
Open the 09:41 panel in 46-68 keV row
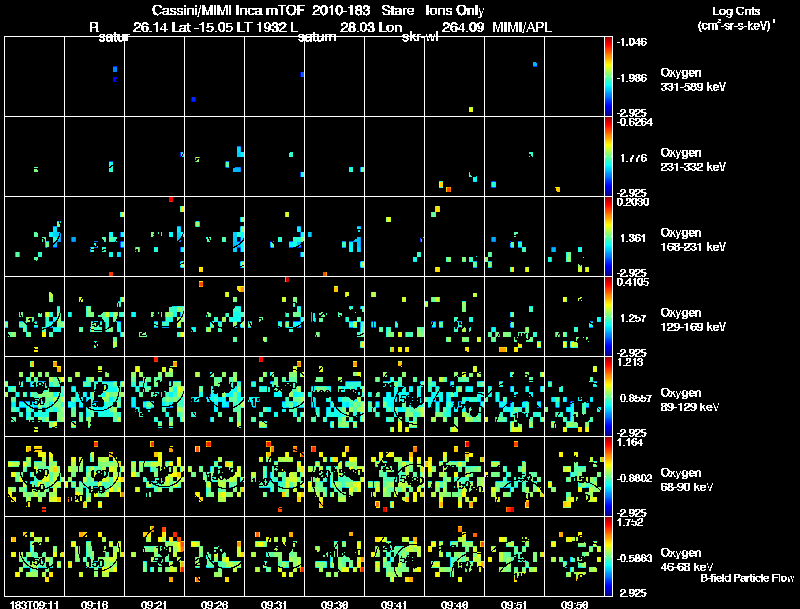(x=395, y=556)
